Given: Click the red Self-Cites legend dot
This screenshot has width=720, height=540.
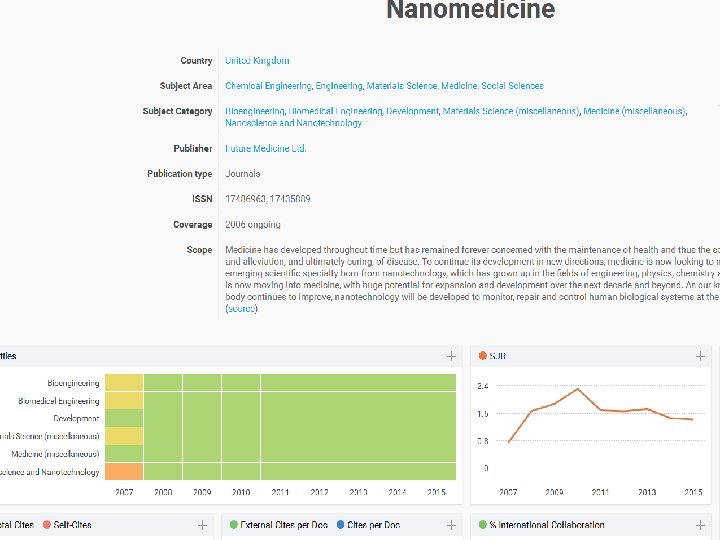Looking at the screenshot, I should [46, 525].
